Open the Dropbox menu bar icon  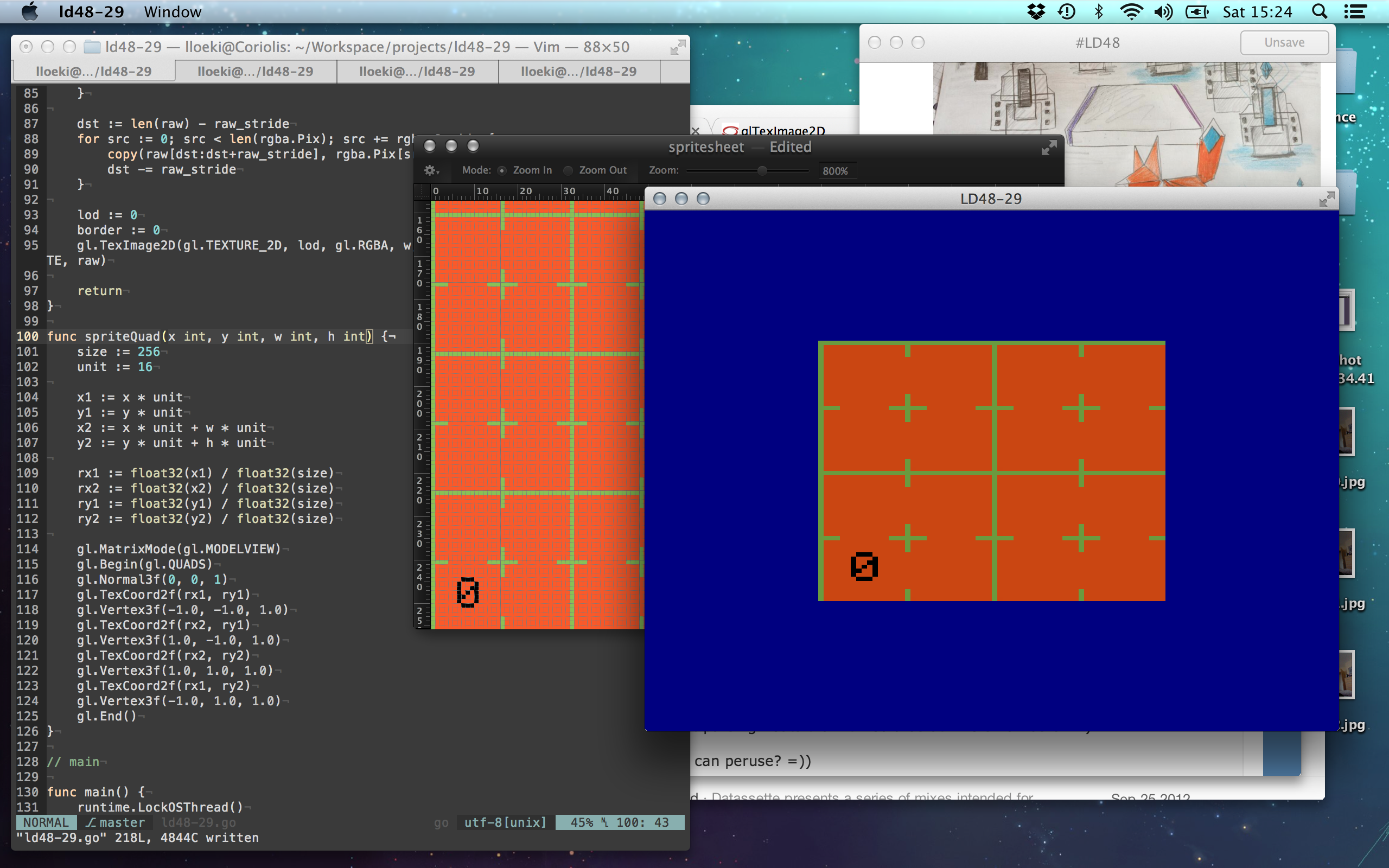[x=1036, y=12]
